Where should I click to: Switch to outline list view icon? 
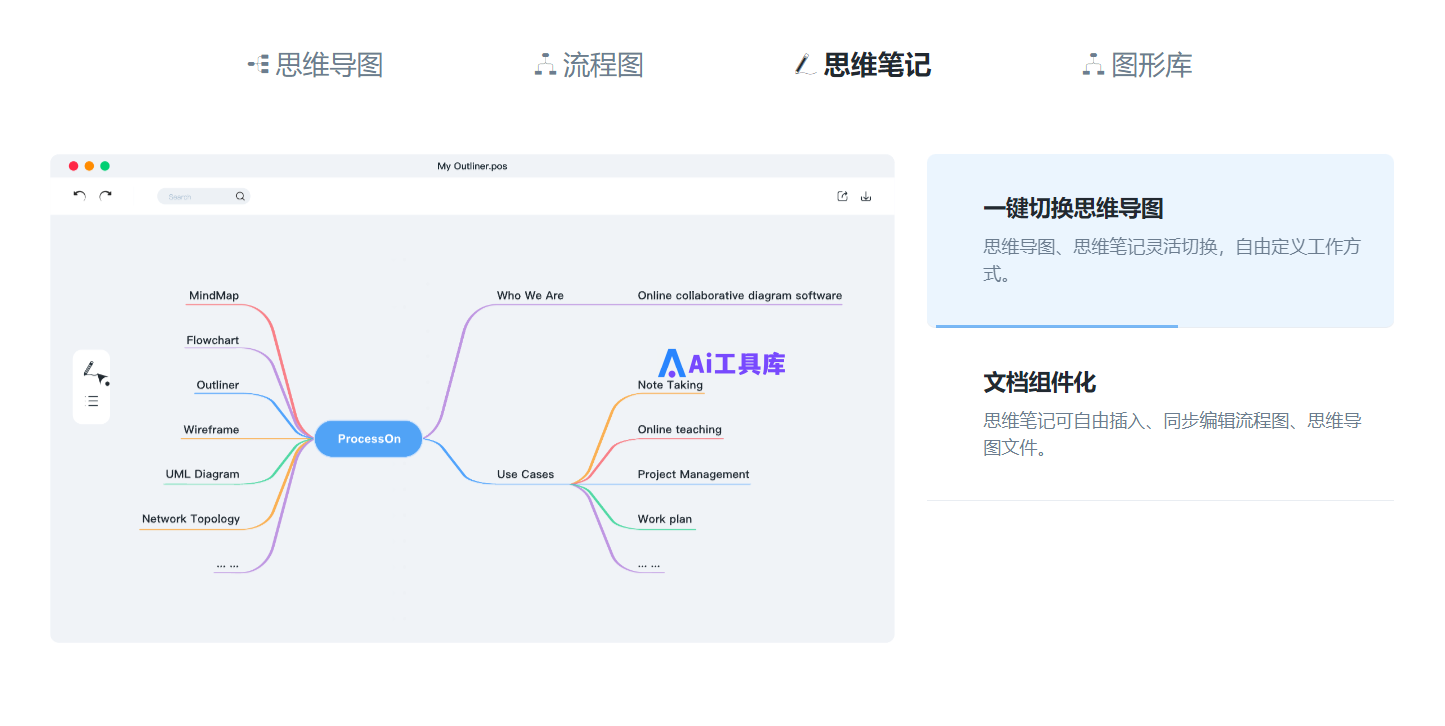93,401
